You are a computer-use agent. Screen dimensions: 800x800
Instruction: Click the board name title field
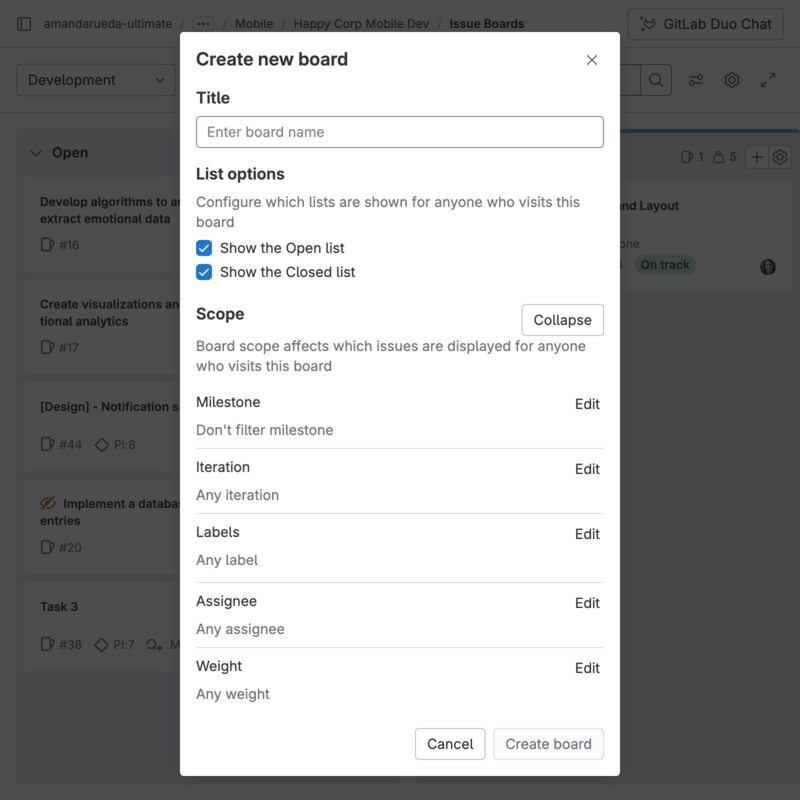tap(400, 131)
